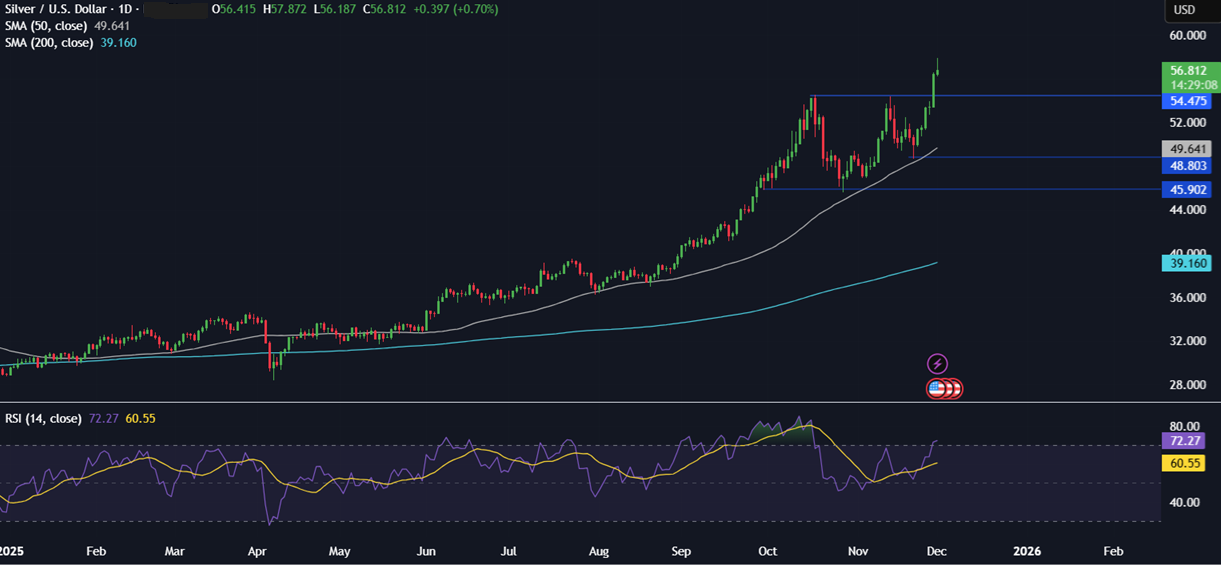This screenshot has width=1221, height=565.
Task: Open the US flag economic events marker
Action: click(937, 388)
